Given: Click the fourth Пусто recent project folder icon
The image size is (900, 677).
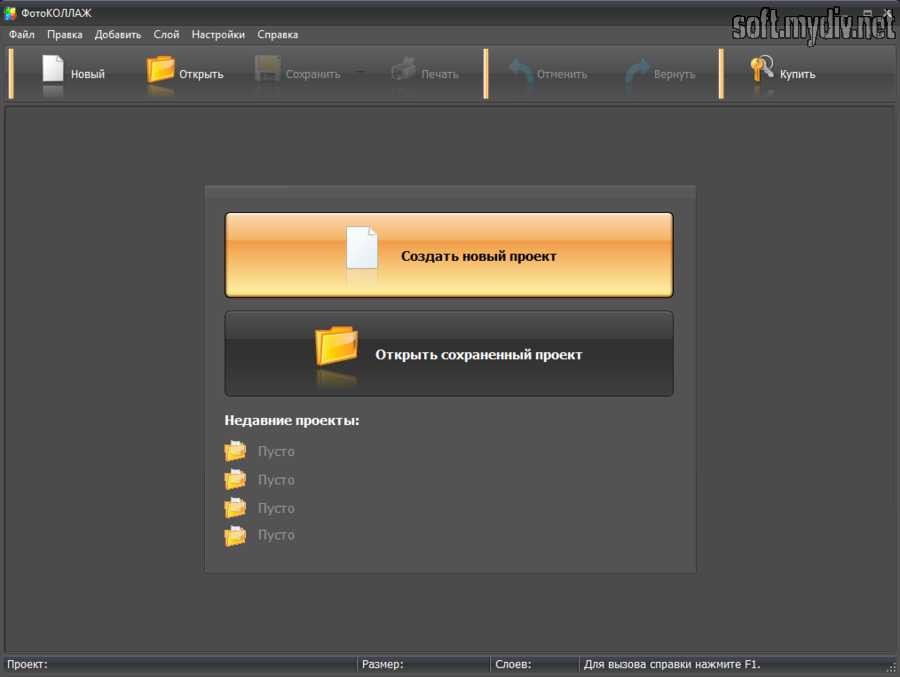Looking at the screenshot, I should [x=235, y=535].
